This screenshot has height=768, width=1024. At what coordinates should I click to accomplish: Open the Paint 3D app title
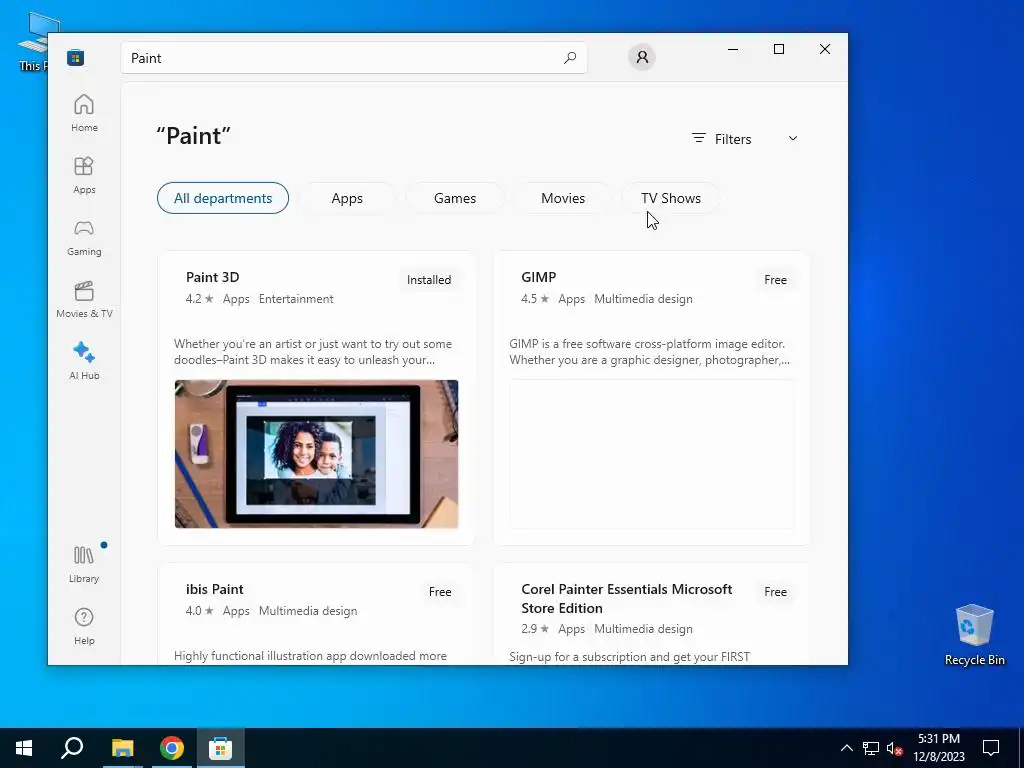tap(213, 277)
